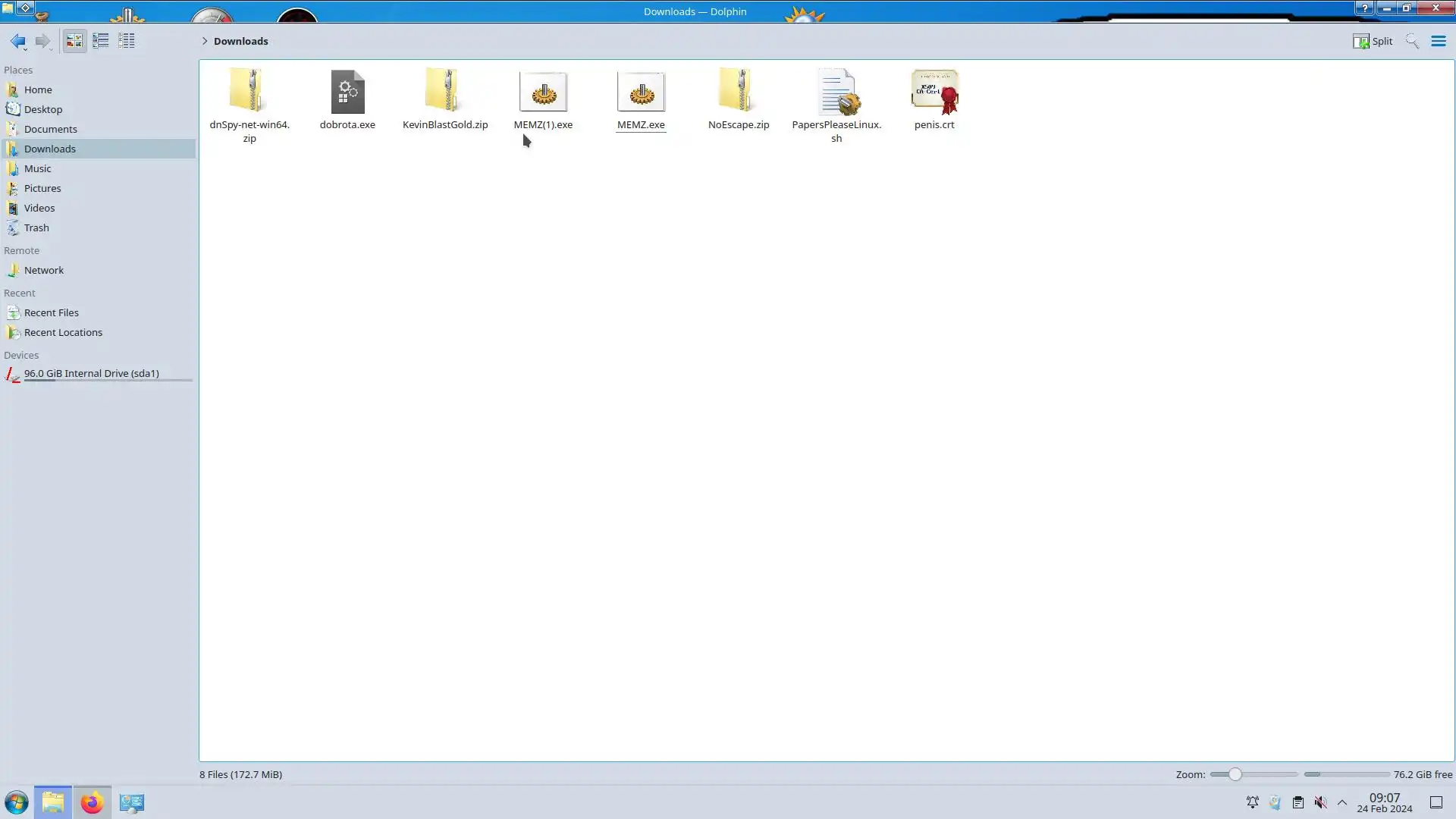Image resolution: width=1456 pixels, height=819 pixels.
Task: Click the muted volume tray icon
Action: (x=1320, y=802)
